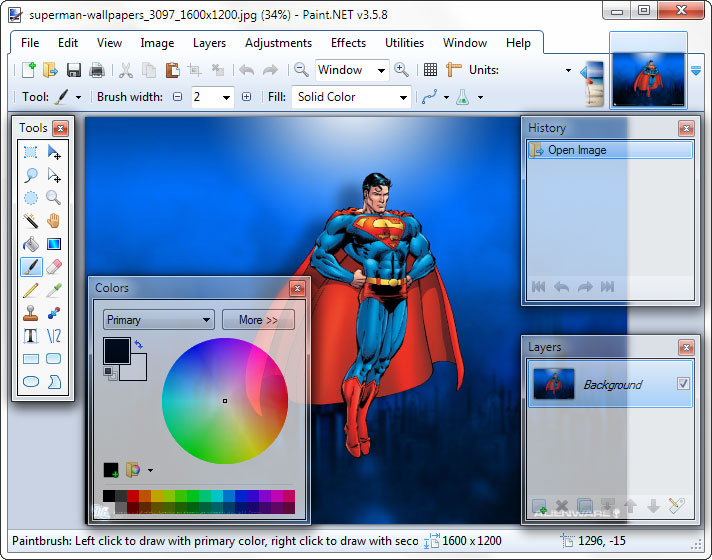Screen dimensions: 712x560
Task: Click the secondary color swatch
Action: coord(138,371)
